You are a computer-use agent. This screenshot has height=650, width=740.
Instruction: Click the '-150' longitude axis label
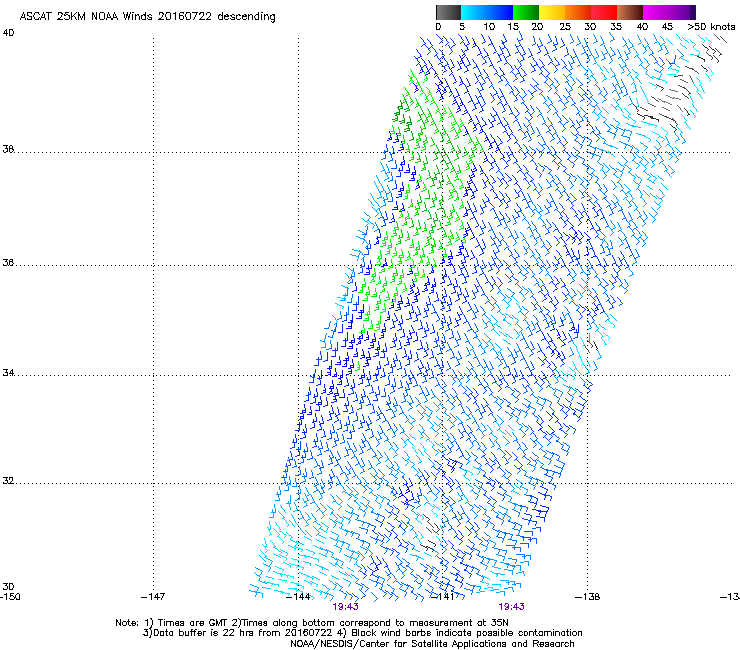[x=10, y=597]
